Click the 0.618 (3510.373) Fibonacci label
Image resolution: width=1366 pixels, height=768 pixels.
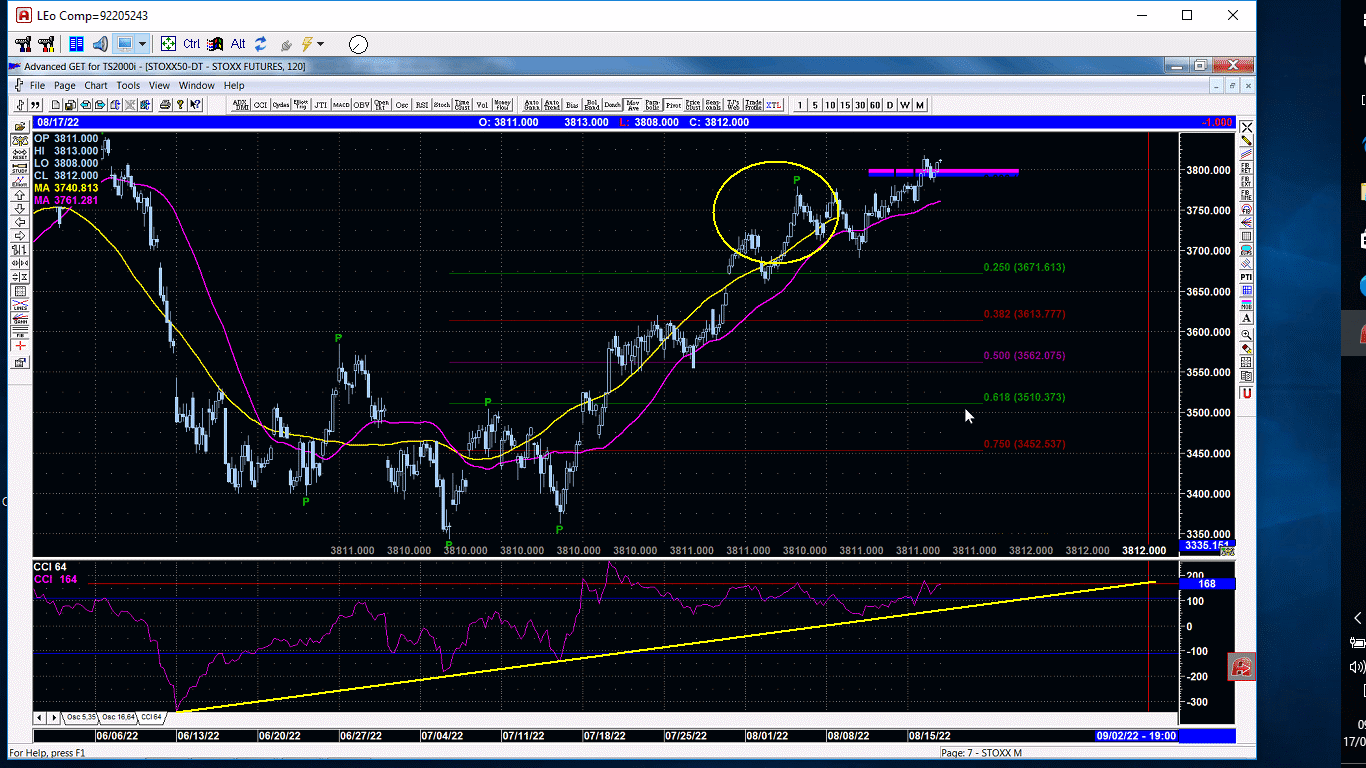click(1024, 397)
